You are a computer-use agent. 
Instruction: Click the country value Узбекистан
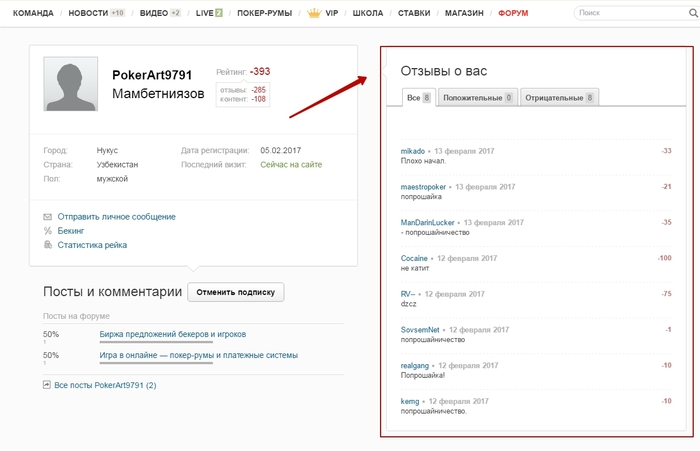click(x=117, y=164)
